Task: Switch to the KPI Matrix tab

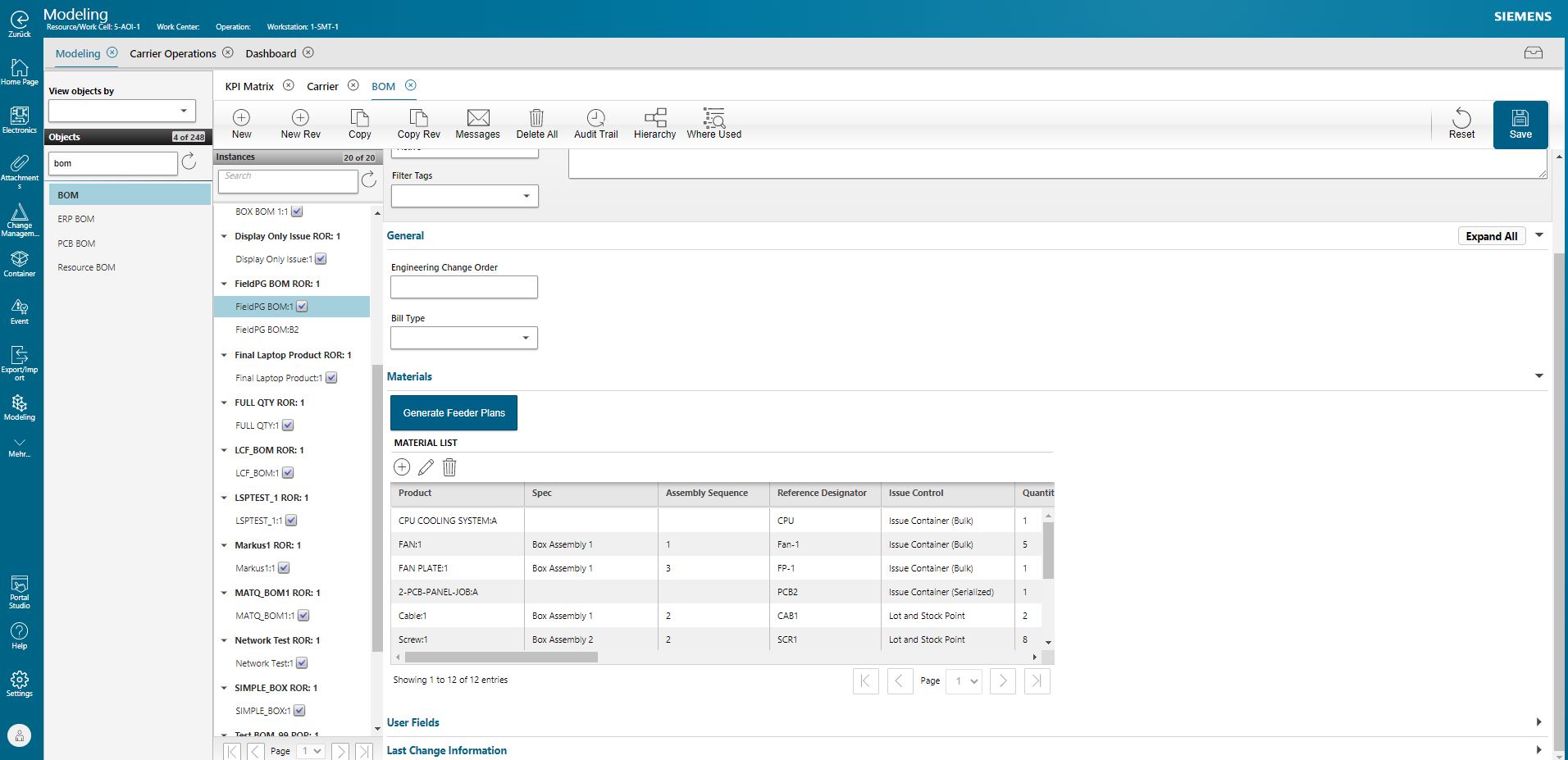Action: click(x=249, y=86)
